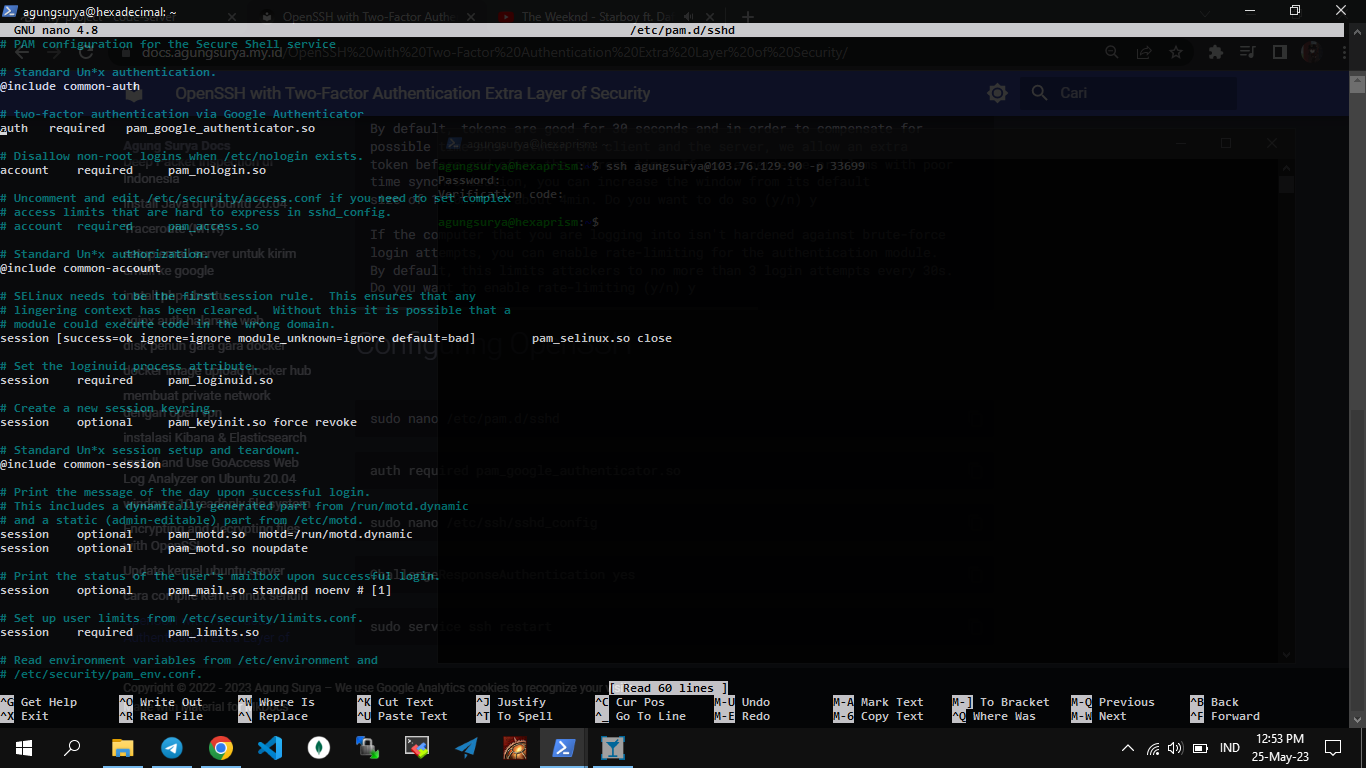Screen dimensions: 1366x768
Task: Click the volume speaker tray icon
Action: coord(1174,748)
